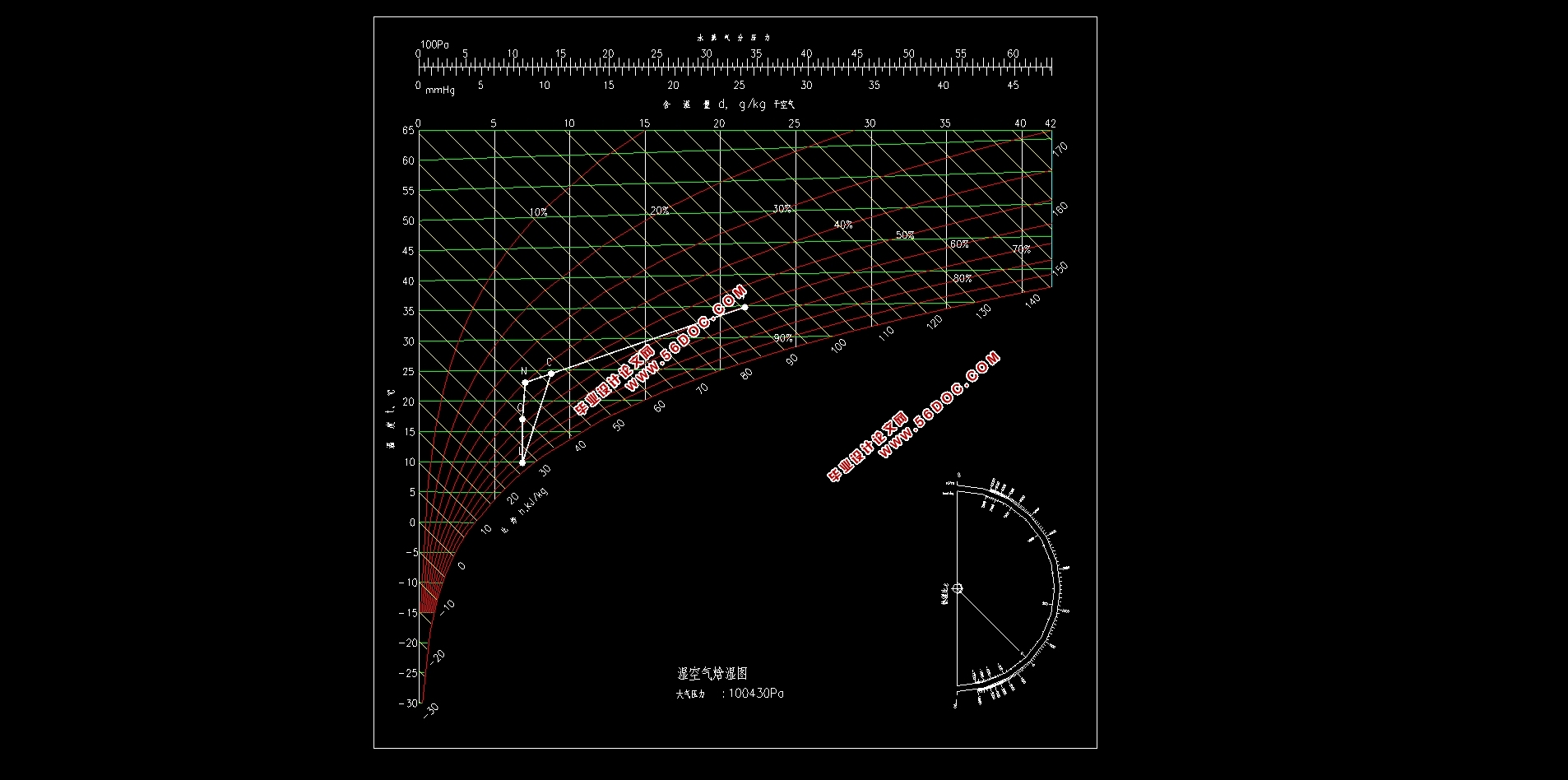Viewport: 1568px width, 780px height.
Task: Click the 60% relative humidity label
Action: tap(959, 244)
